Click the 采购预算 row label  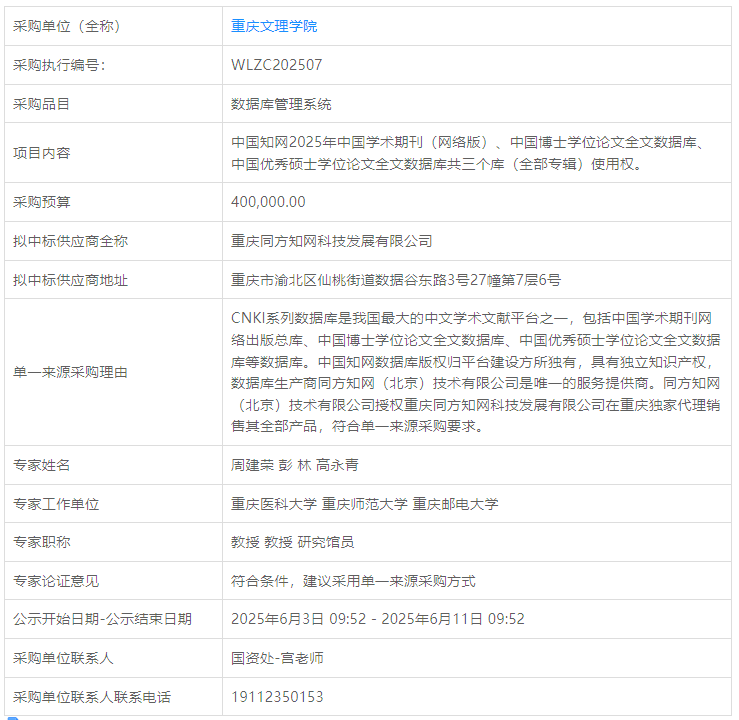click(x=42, y=202)
